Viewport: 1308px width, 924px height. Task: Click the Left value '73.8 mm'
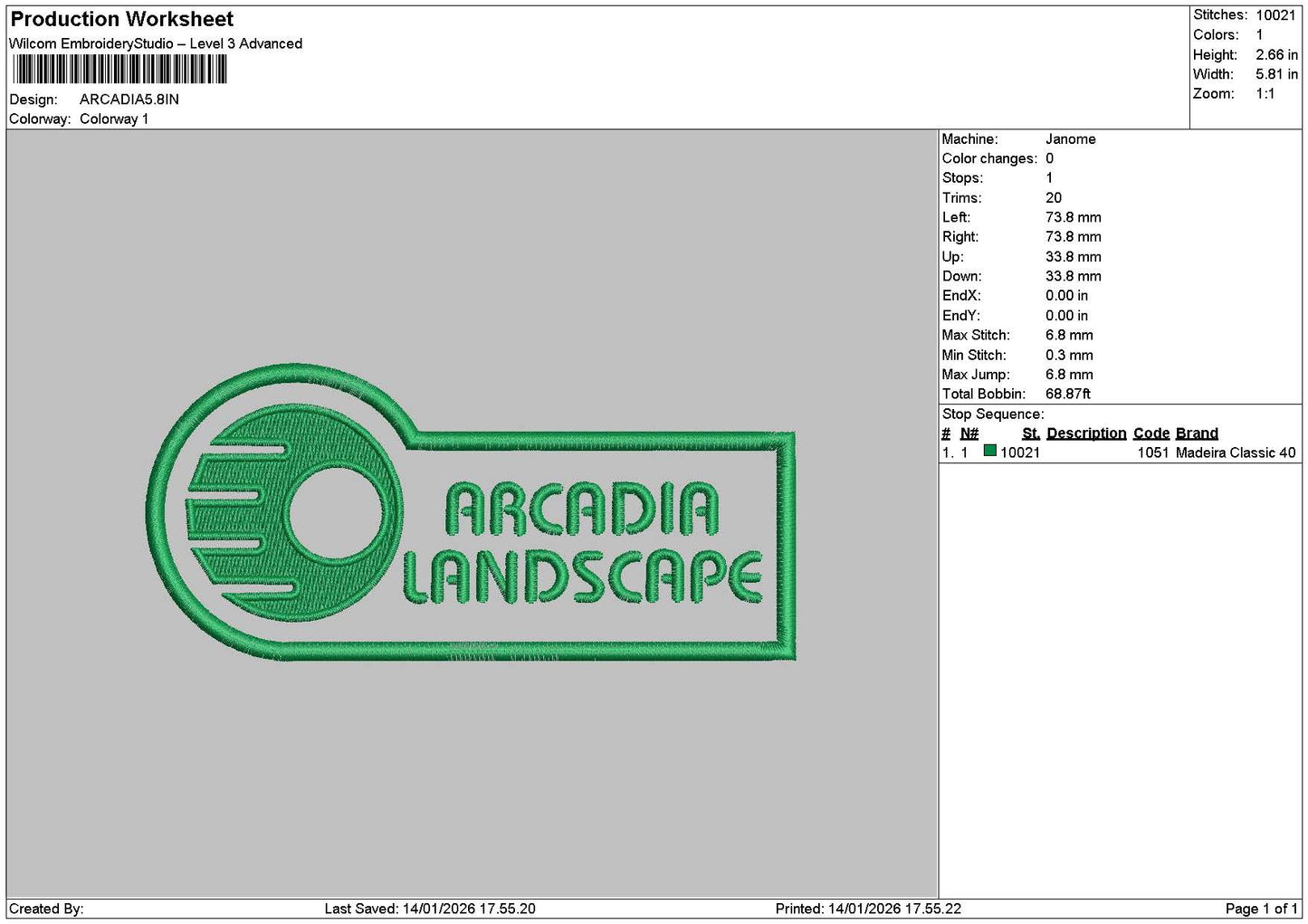coord(1074,217)
